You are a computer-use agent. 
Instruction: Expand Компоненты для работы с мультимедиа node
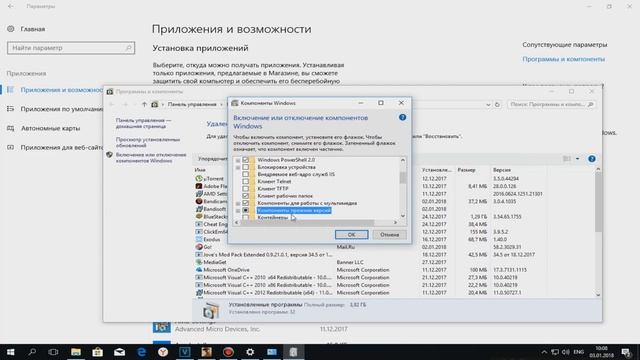pyautogui.click(x=238, y=203)
